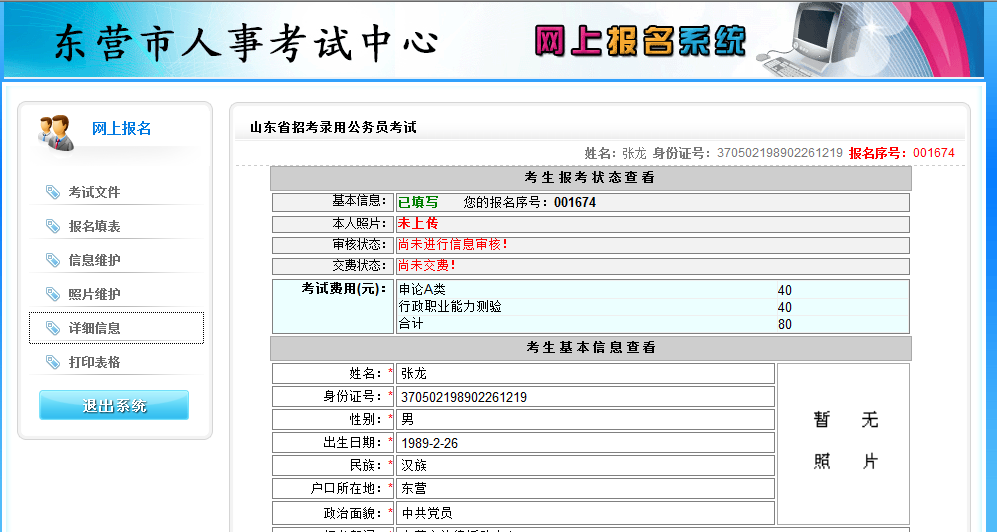The width and height of the screenshot is (997, 532).
Task: Click the 考试费用(元) label
Action: [344, 289]
